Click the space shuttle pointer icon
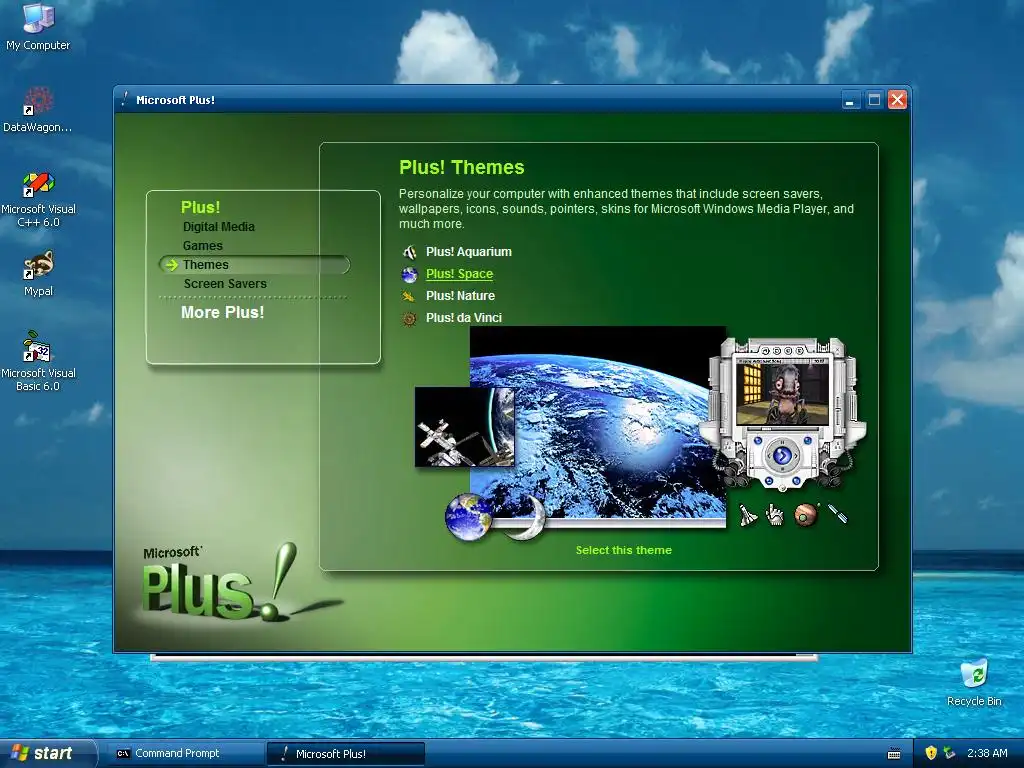1024x768 pixels. (x=748, y=515)
